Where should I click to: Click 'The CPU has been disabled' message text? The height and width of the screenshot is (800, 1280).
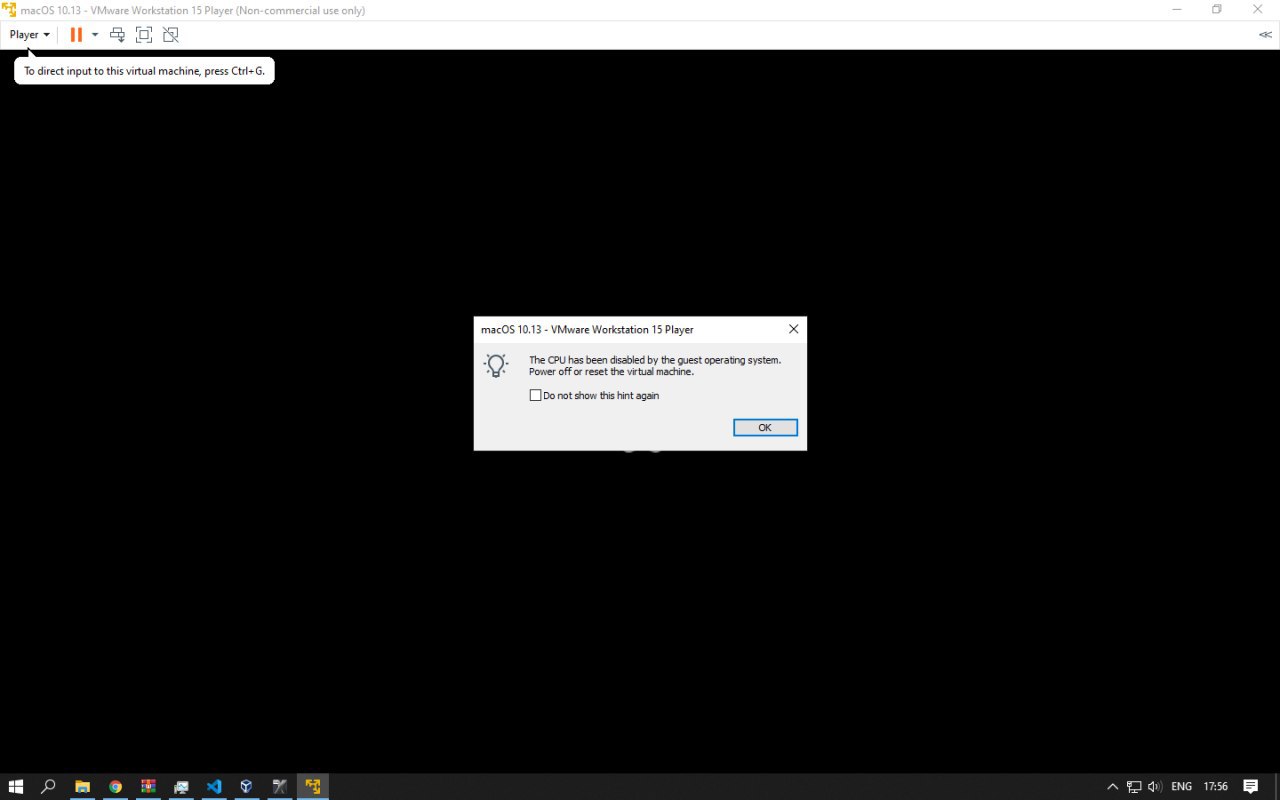tap(655, 366)
